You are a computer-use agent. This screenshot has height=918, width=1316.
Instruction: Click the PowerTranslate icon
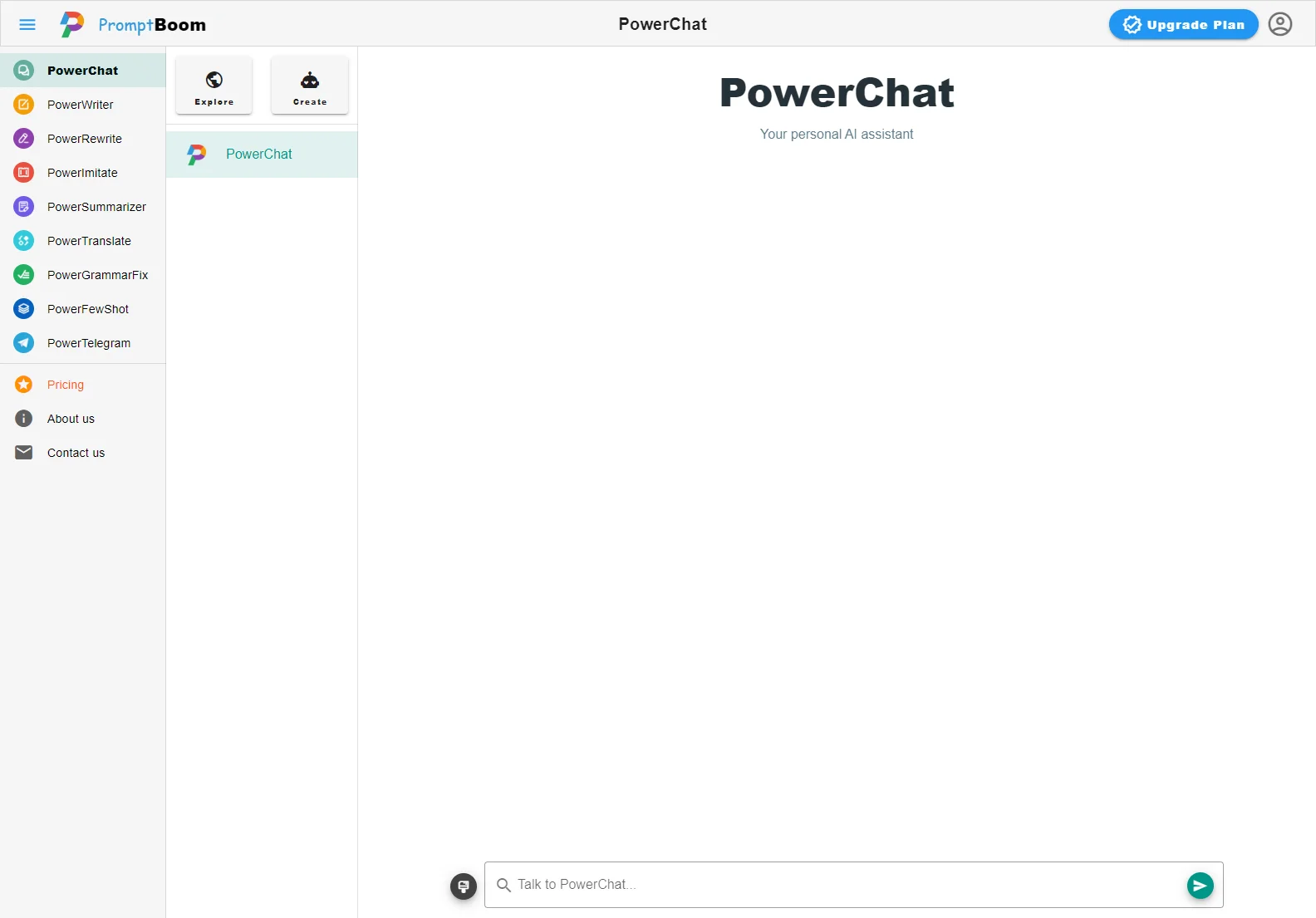point(24,241)
